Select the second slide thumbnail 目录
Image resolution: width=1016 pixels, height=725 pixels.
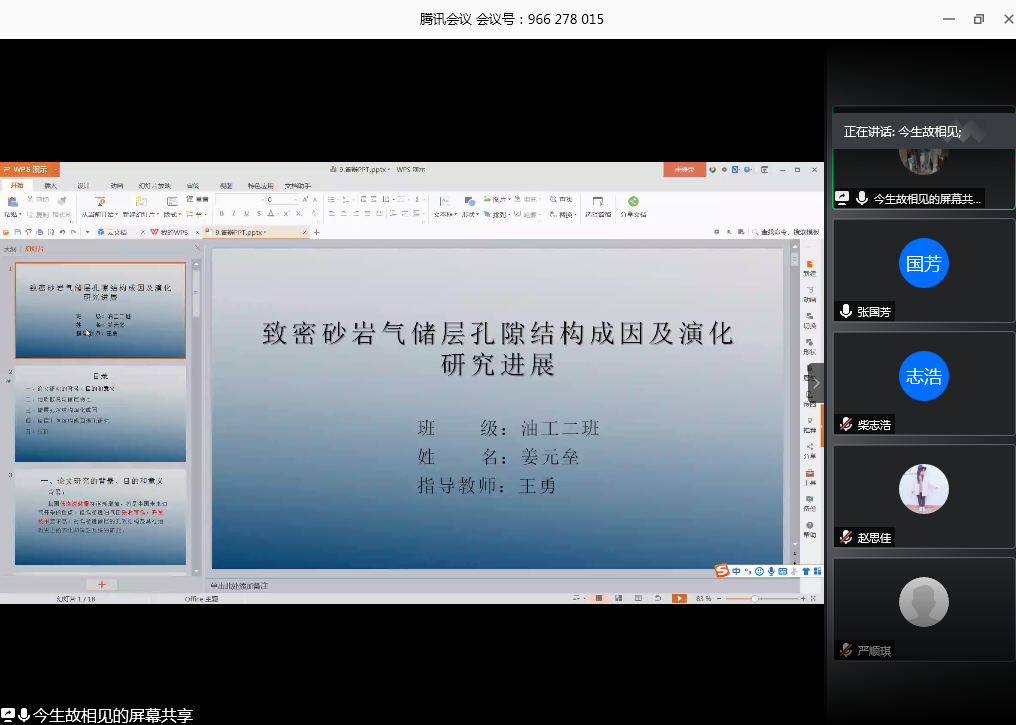[100, 413]
